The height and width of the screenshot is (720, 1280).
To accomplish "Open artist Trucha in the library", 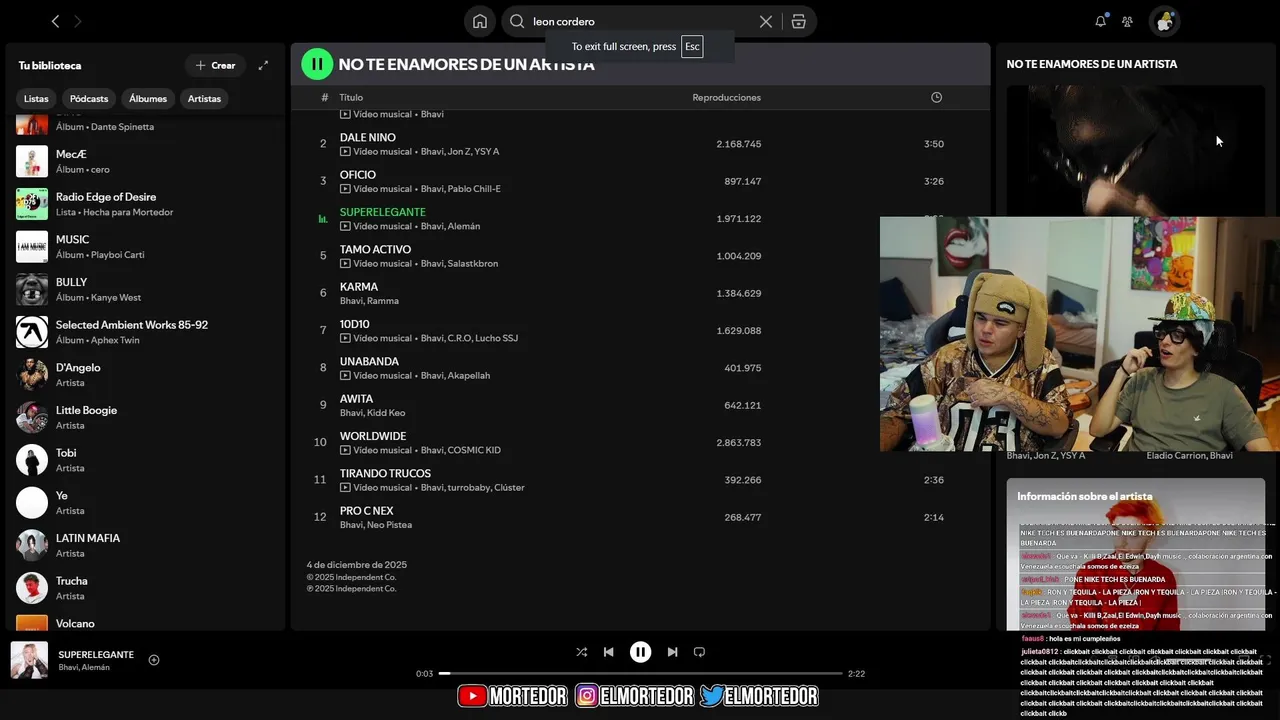I will point(145,588).
